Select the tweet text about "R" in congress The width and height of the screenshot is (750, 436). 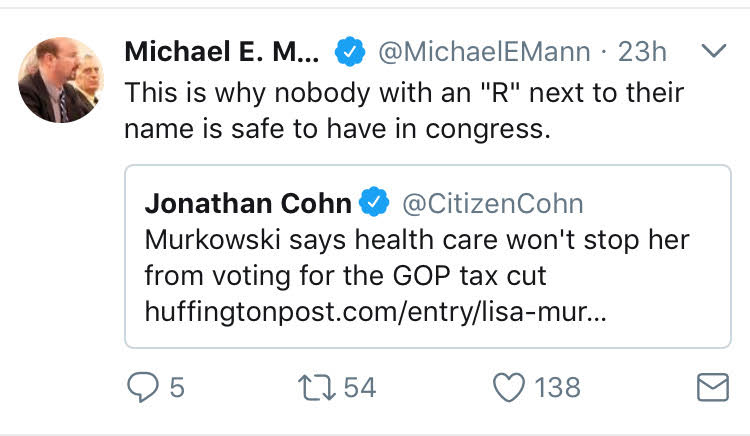pos(404,110)
